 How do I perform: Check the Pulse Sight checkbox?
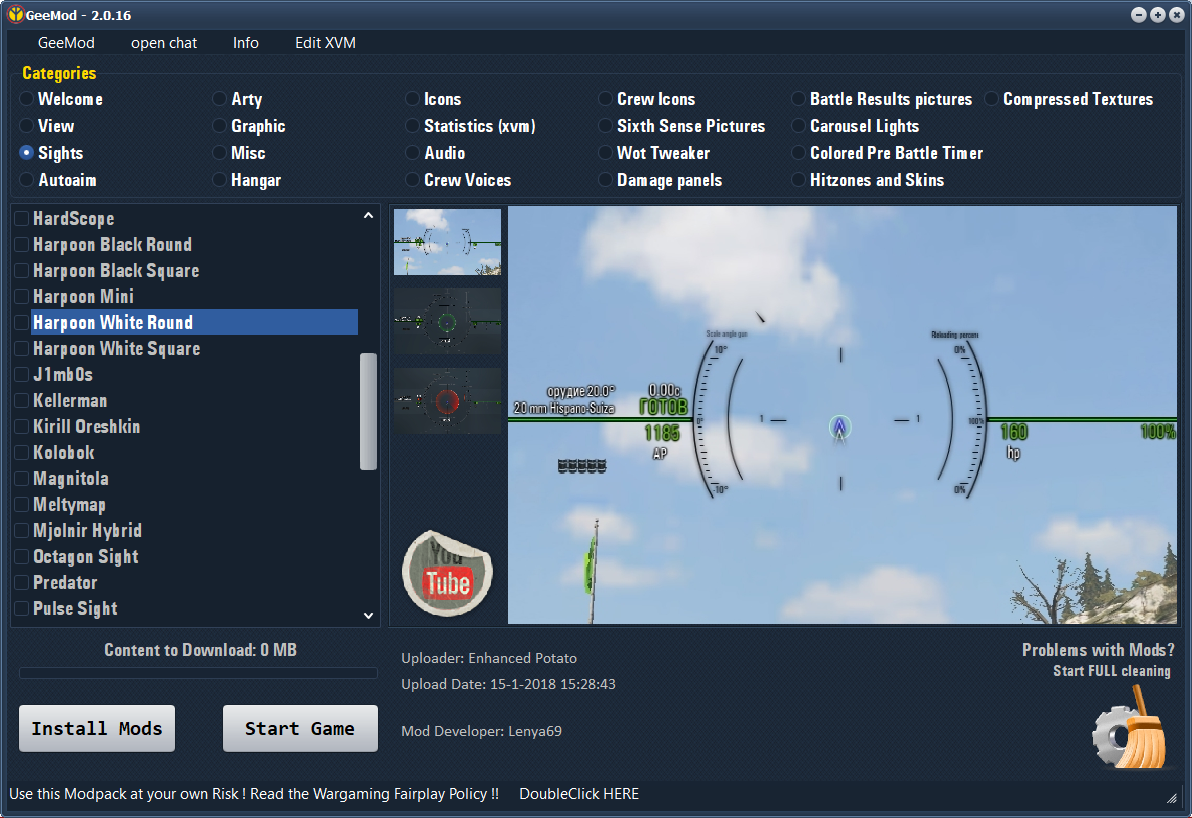21,609
